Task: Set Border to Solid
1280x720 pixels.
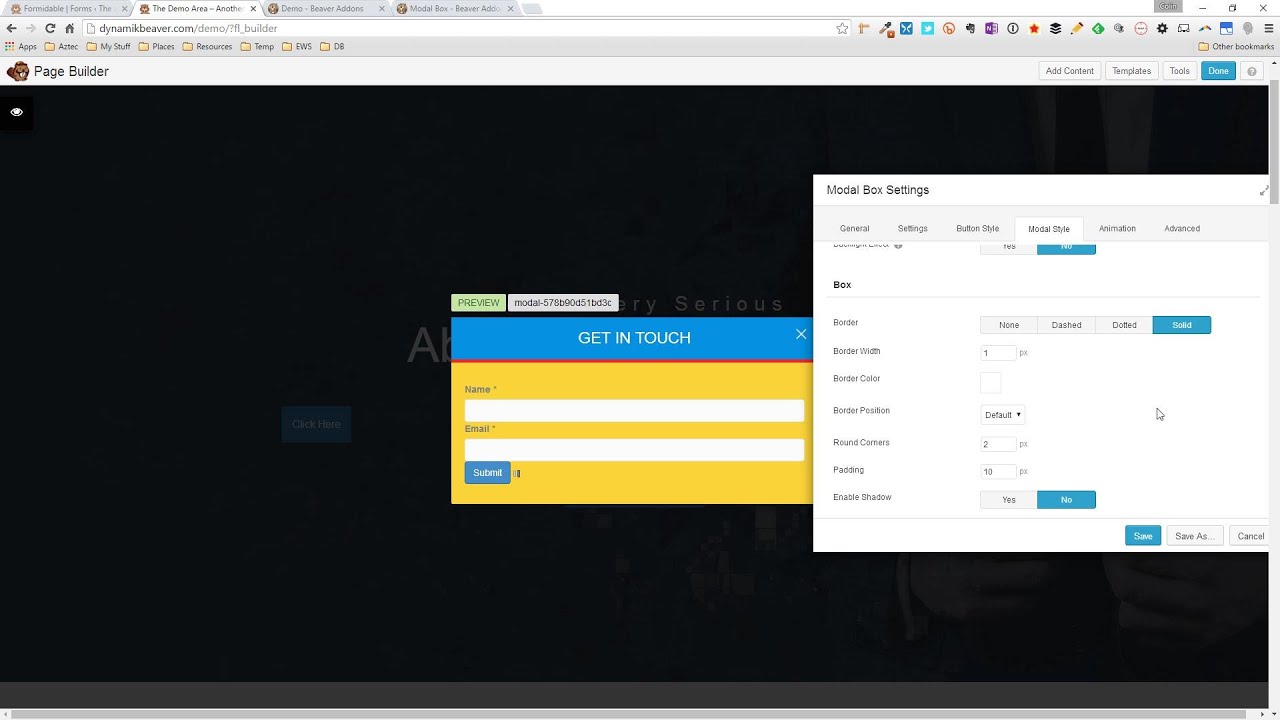Action: click(x=1182, y=325)
